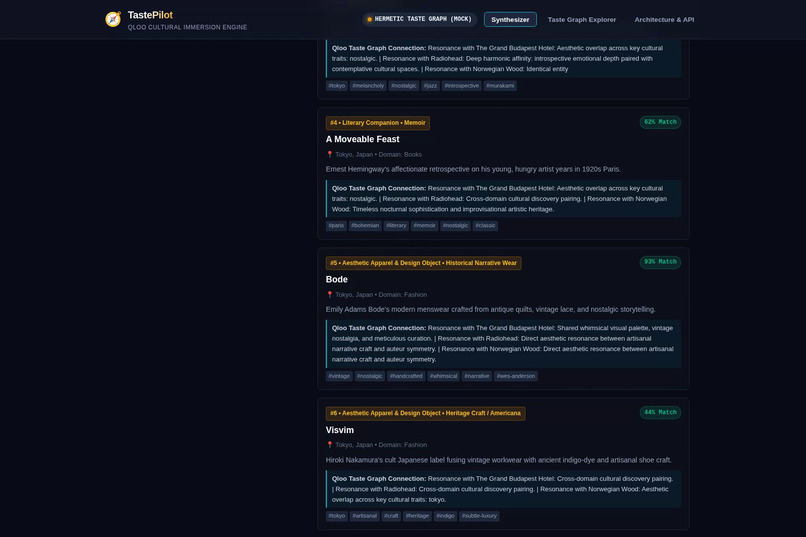
Task: Click the #indigo tag
Action: point(446,516)
